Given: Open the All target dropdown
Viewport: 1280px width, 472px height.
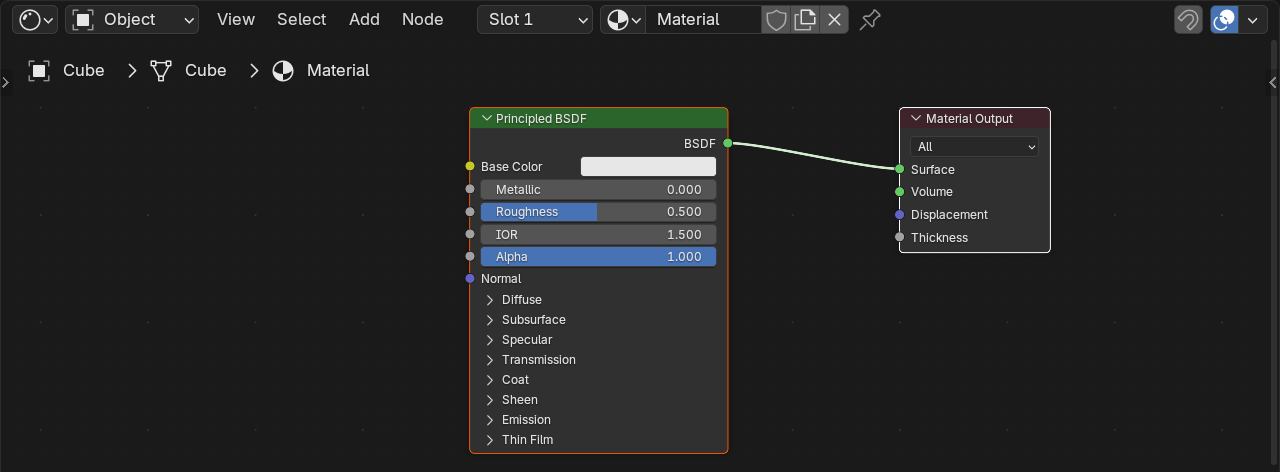Looking at the screenshot, I should pos(974,146).
